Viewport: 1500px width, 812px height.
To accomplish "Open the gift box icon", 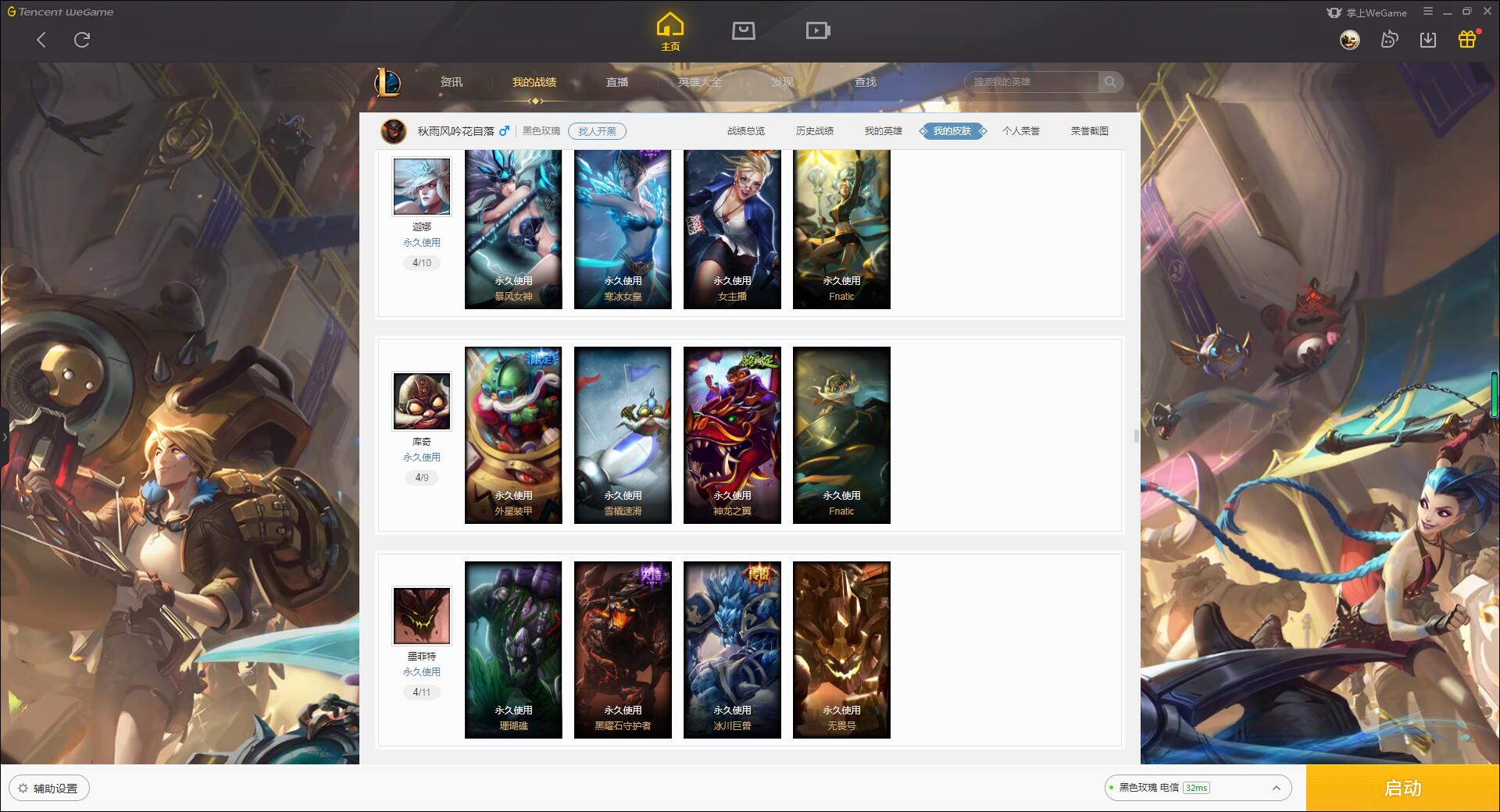I will [1467, 39].
